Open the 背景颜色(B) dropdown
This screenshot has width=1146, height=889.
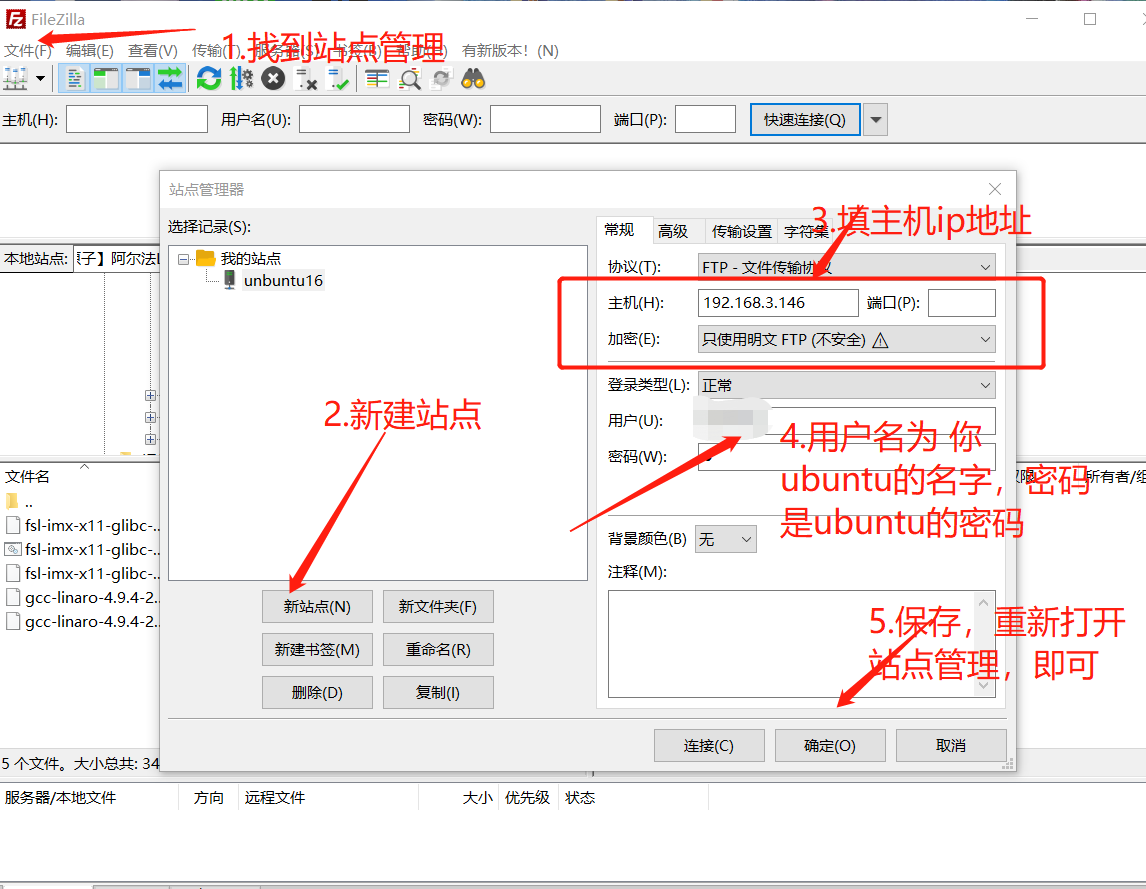[726, 540]
